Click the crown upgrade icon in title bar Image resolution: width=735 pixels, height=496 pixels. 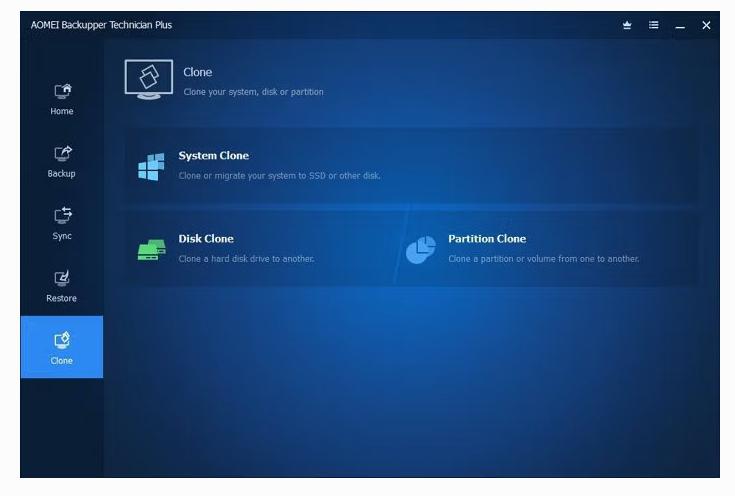point(627,25)
